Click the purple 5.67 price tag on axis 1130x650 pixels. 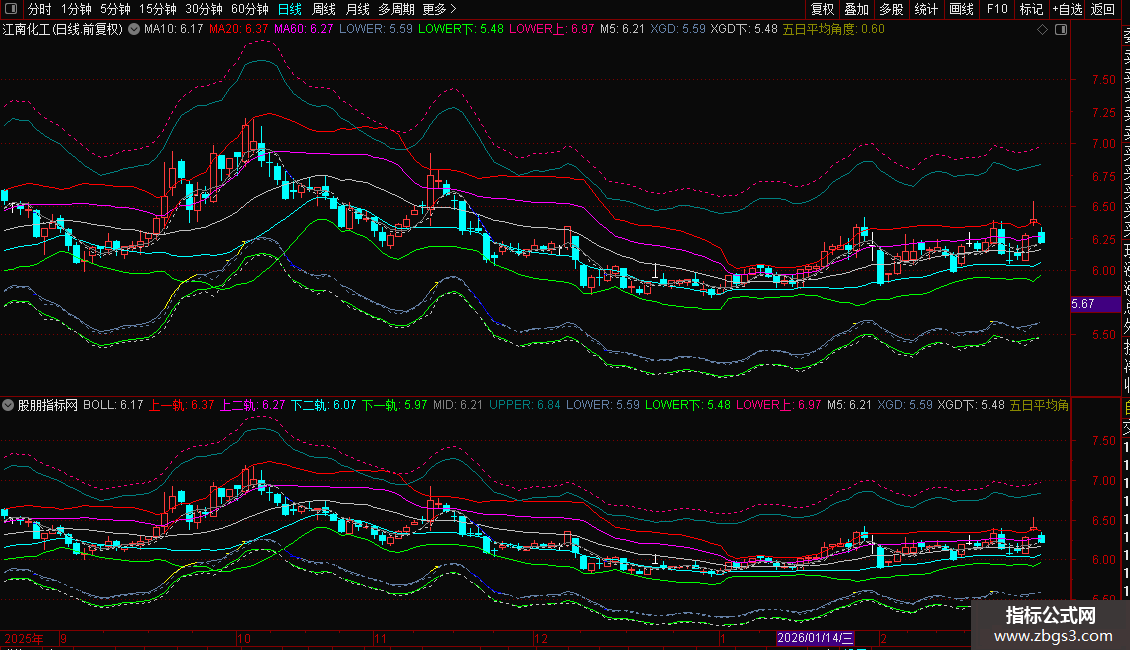pos(1095,304)
